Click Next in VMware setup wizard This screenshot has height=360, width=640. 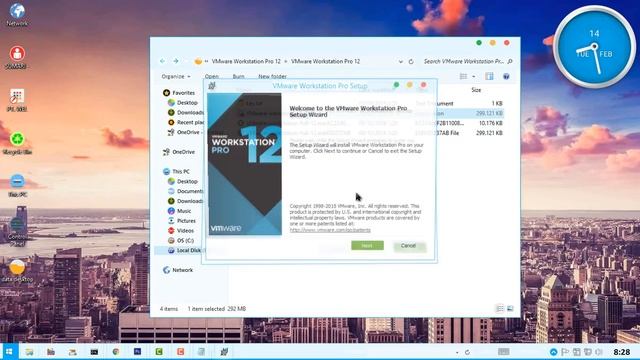click(367, 245)
